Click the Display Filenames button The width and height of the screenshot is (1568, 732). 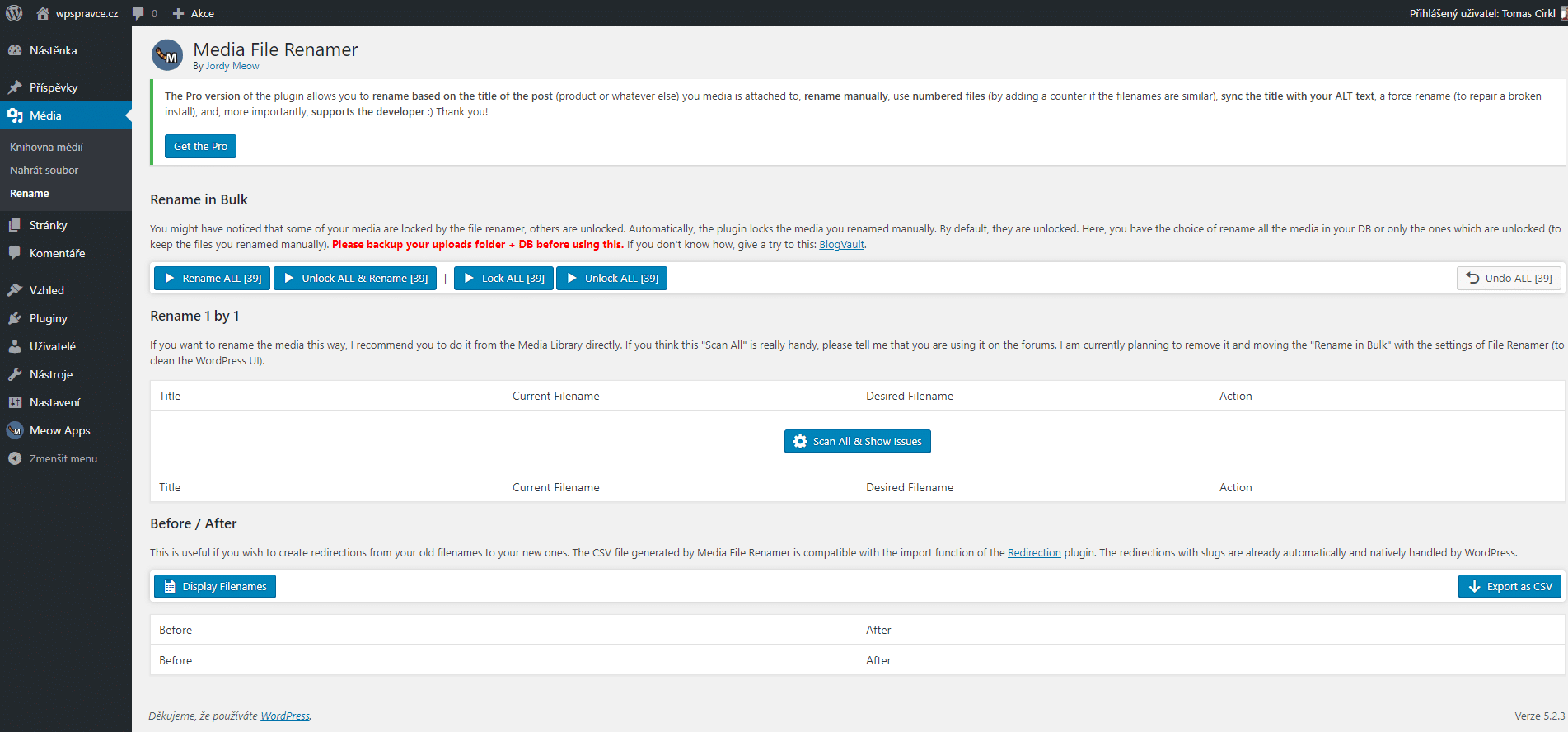pos(215,587)
